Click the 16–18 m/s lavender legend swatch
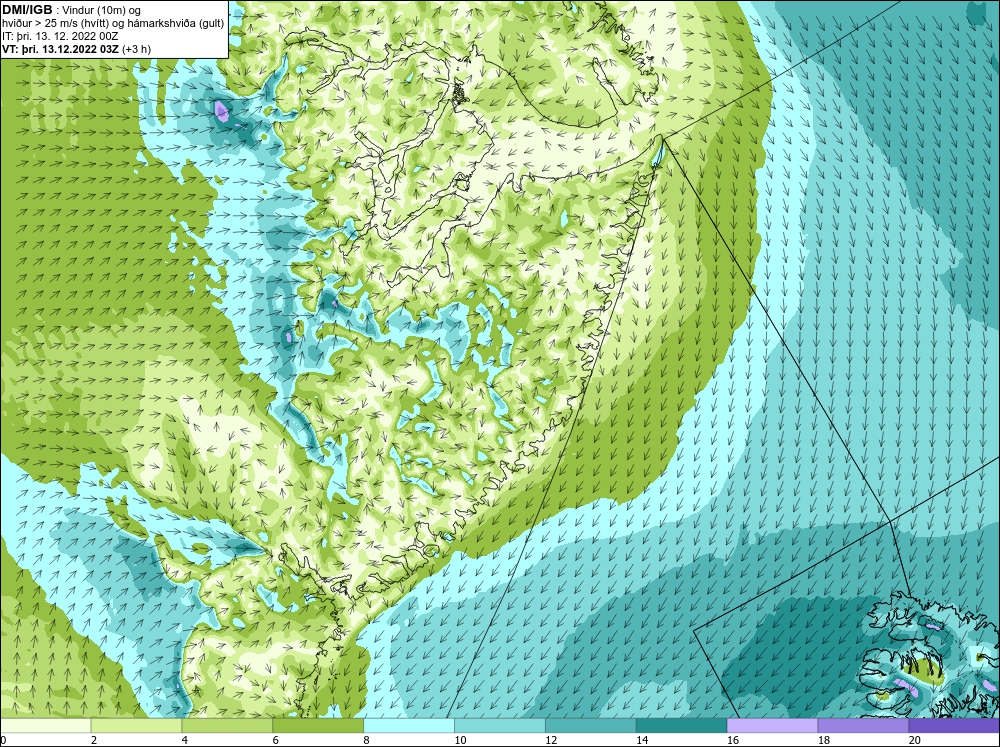The width and height of the screenshot is (1000, 747). click(772, 725)
